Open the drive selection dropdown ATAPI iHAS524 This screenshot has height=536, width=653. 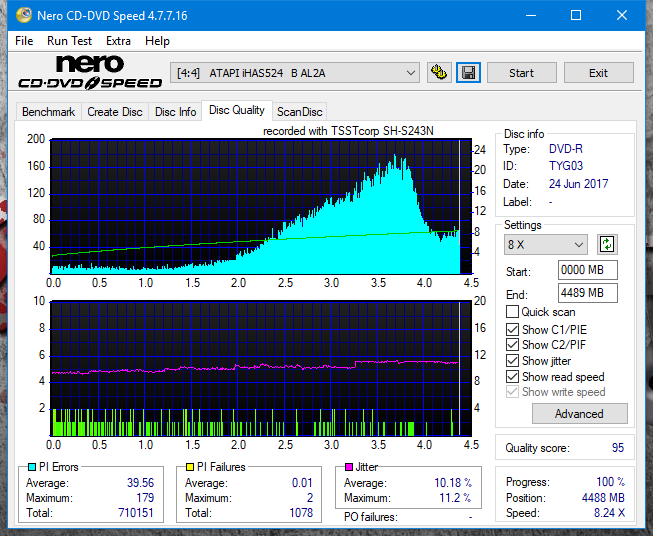point(295,73)
